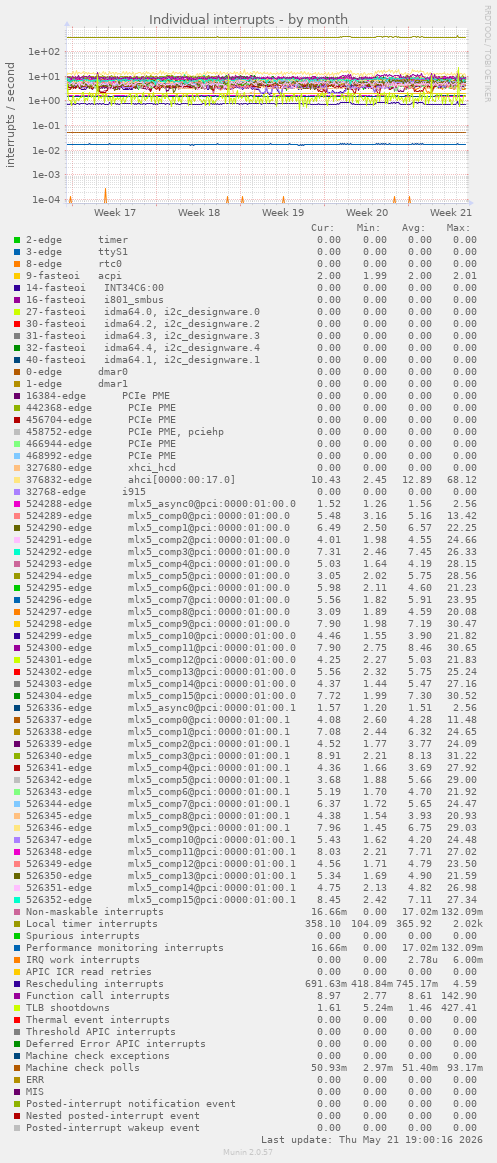Click the TLB shootdowns legend color square
This screenshot has width=497, height=1163.
tap(17, 1007)
